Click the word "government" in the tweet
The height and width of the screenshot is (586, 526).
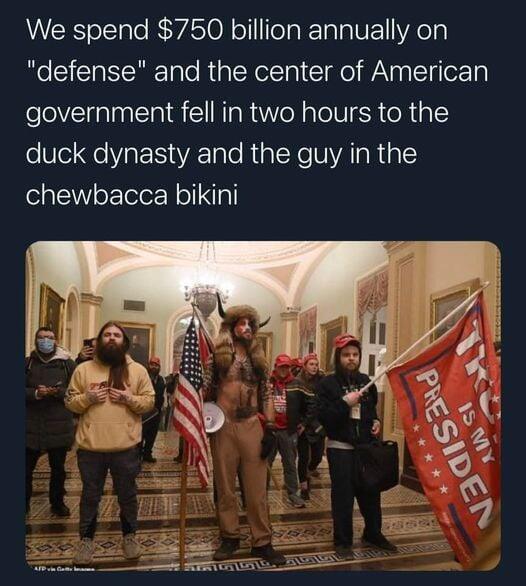pyautogui.click(x=99, y=113)
